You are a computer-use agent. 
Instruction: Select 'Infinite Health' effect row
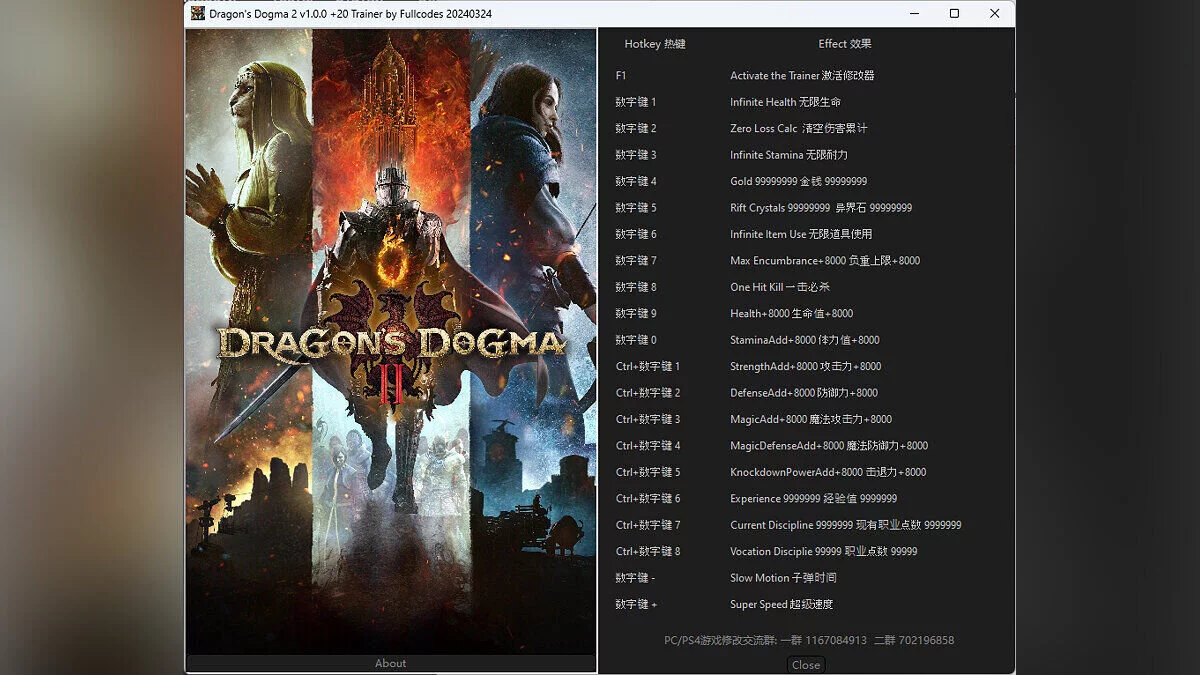click(x=785, y=102)
